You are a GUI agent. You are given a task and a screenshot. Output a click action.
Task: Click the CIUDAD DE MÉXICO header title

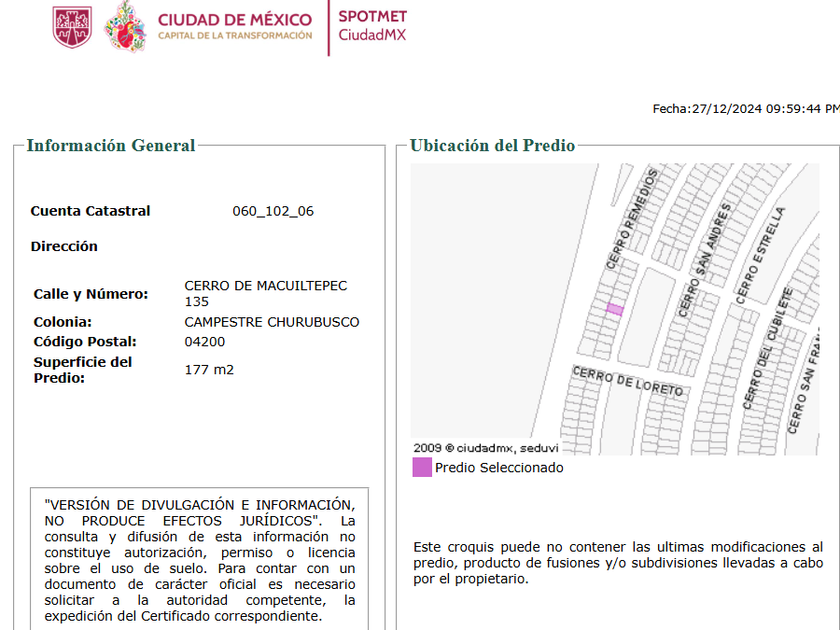click(x=235, y=20)
